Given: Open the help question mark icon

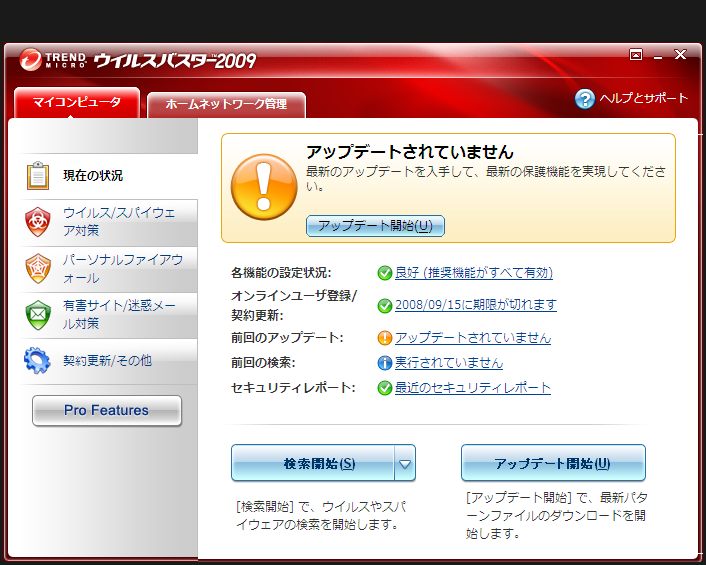Looking at the screenshot, I should (x=585, y=99).
